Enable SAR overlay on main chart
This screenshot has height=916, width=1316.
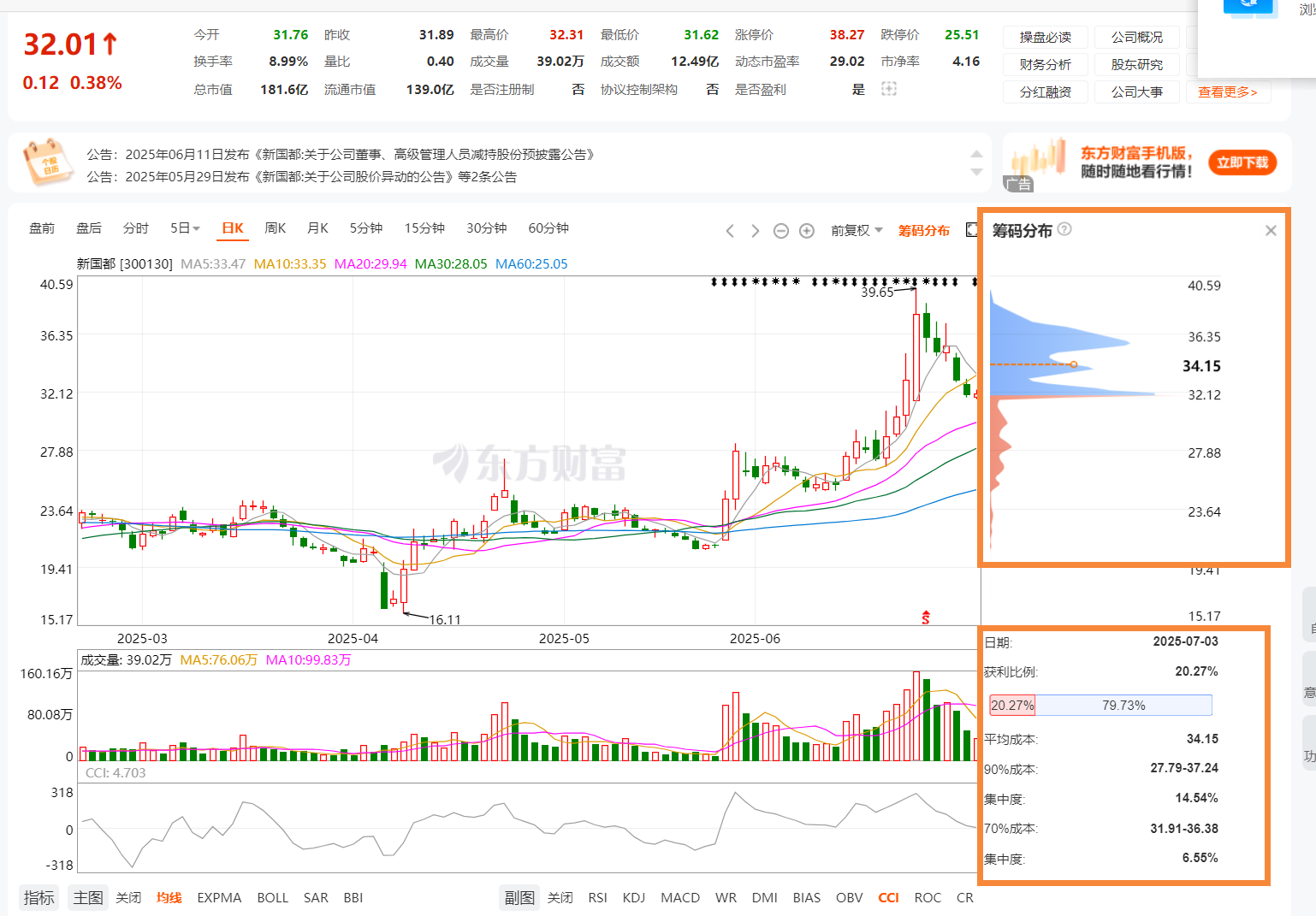coord(316,898)
